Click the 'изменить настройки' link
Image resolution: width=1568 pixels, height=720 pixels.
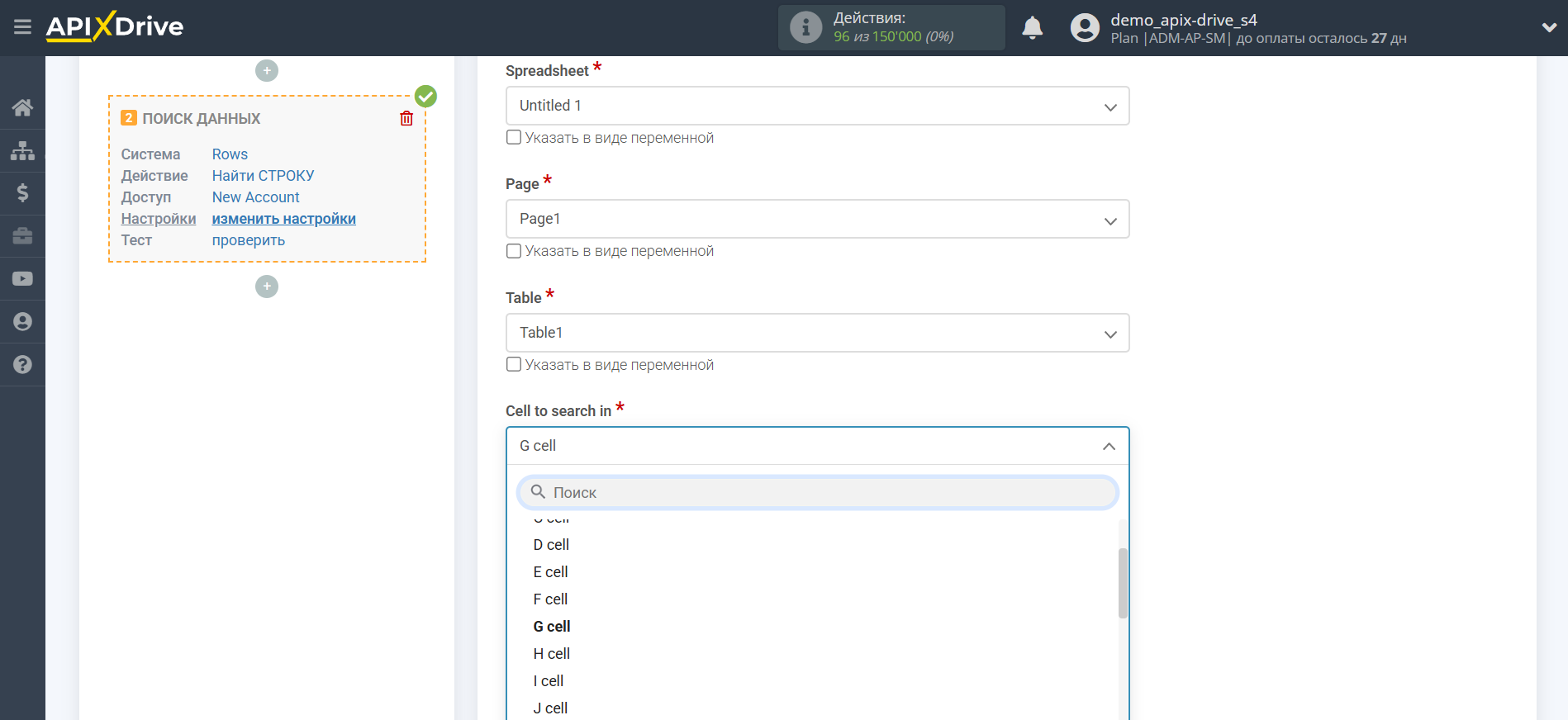pos(283,219)
